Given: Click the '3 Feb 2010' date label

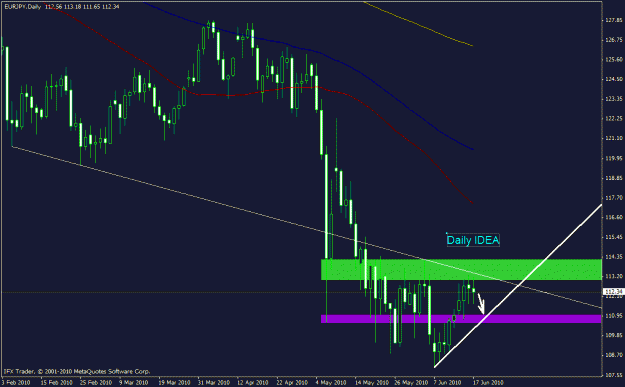Looking at the screenshot, I should (15, 382).
